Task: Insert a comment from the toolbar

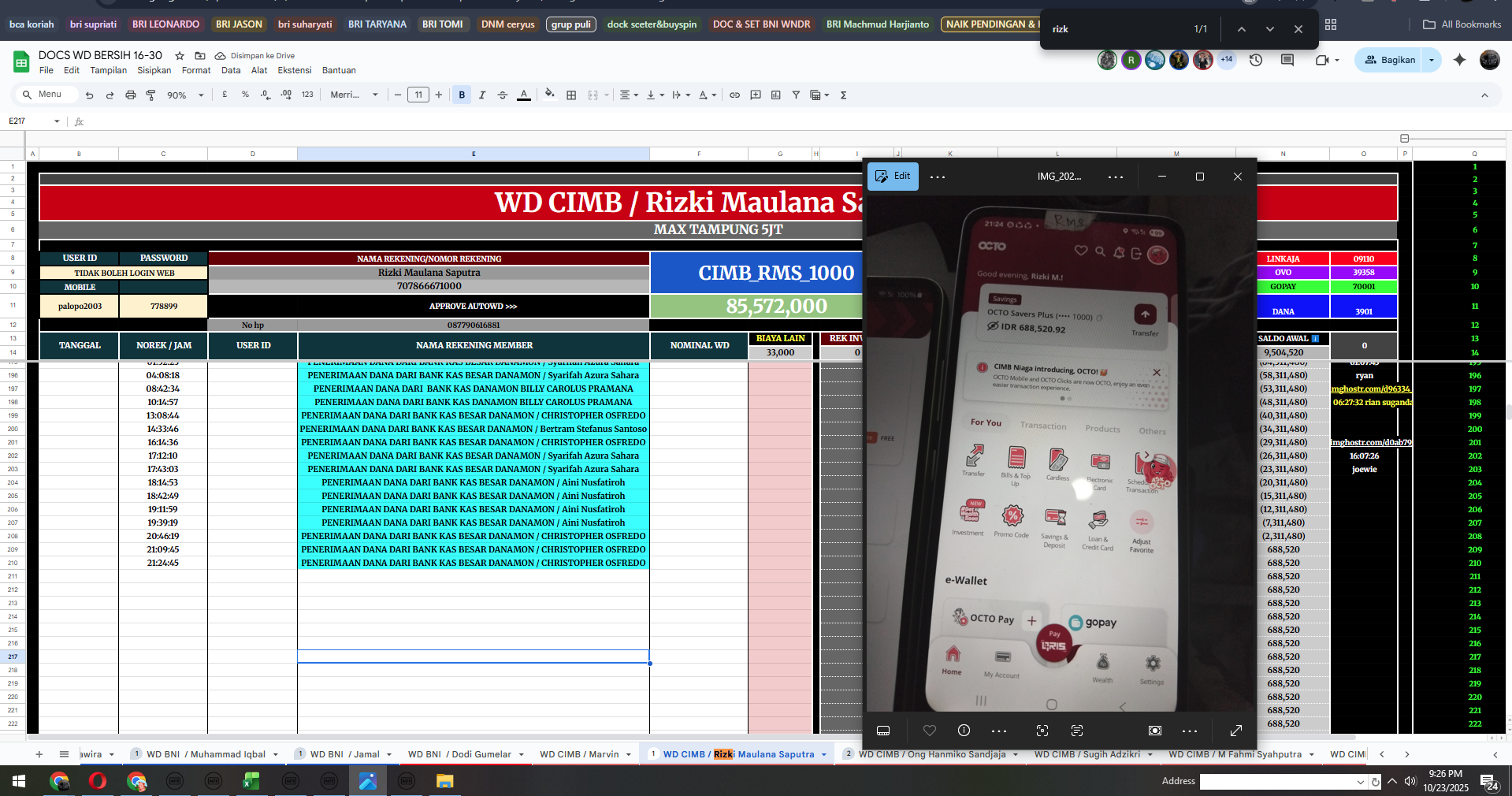Action: click(756, 95)
